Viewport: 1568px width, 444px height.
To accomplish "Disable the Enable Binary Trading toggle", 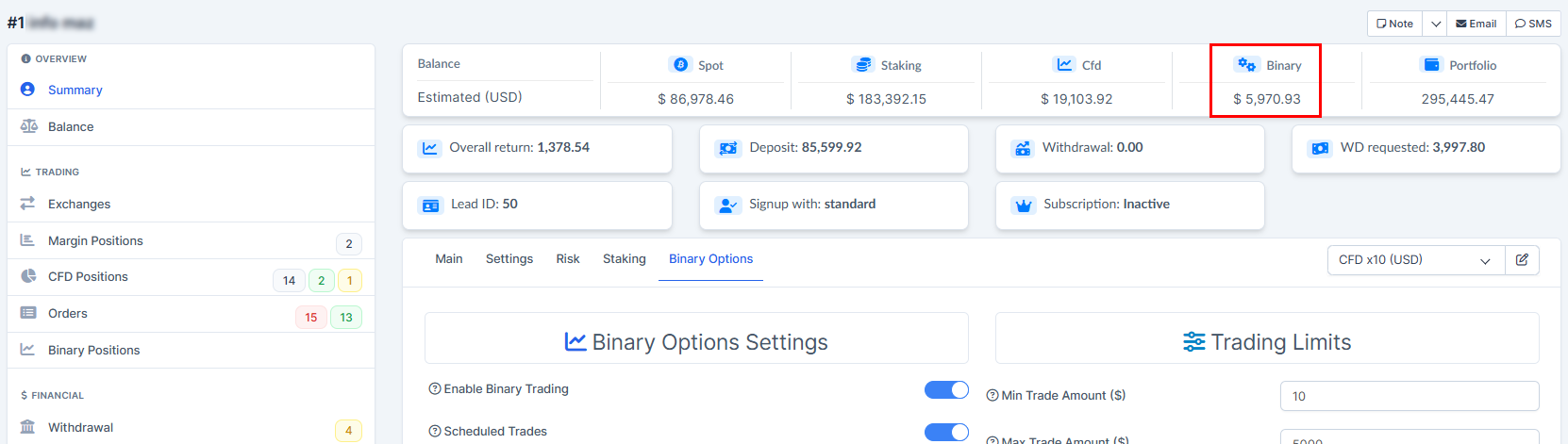I will 946,390.
